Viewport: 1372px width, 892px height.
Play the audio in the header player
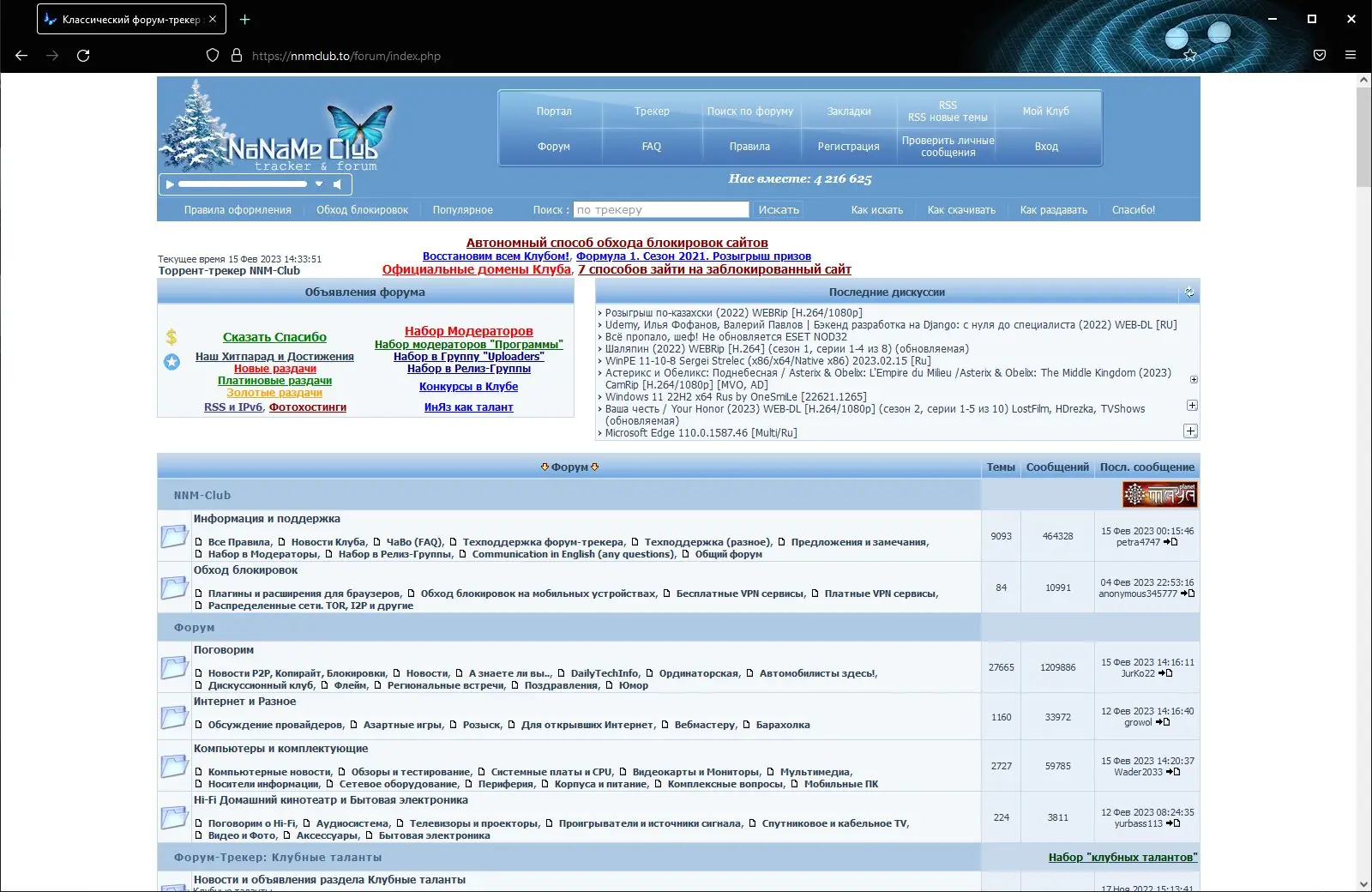tap(170, 184)
